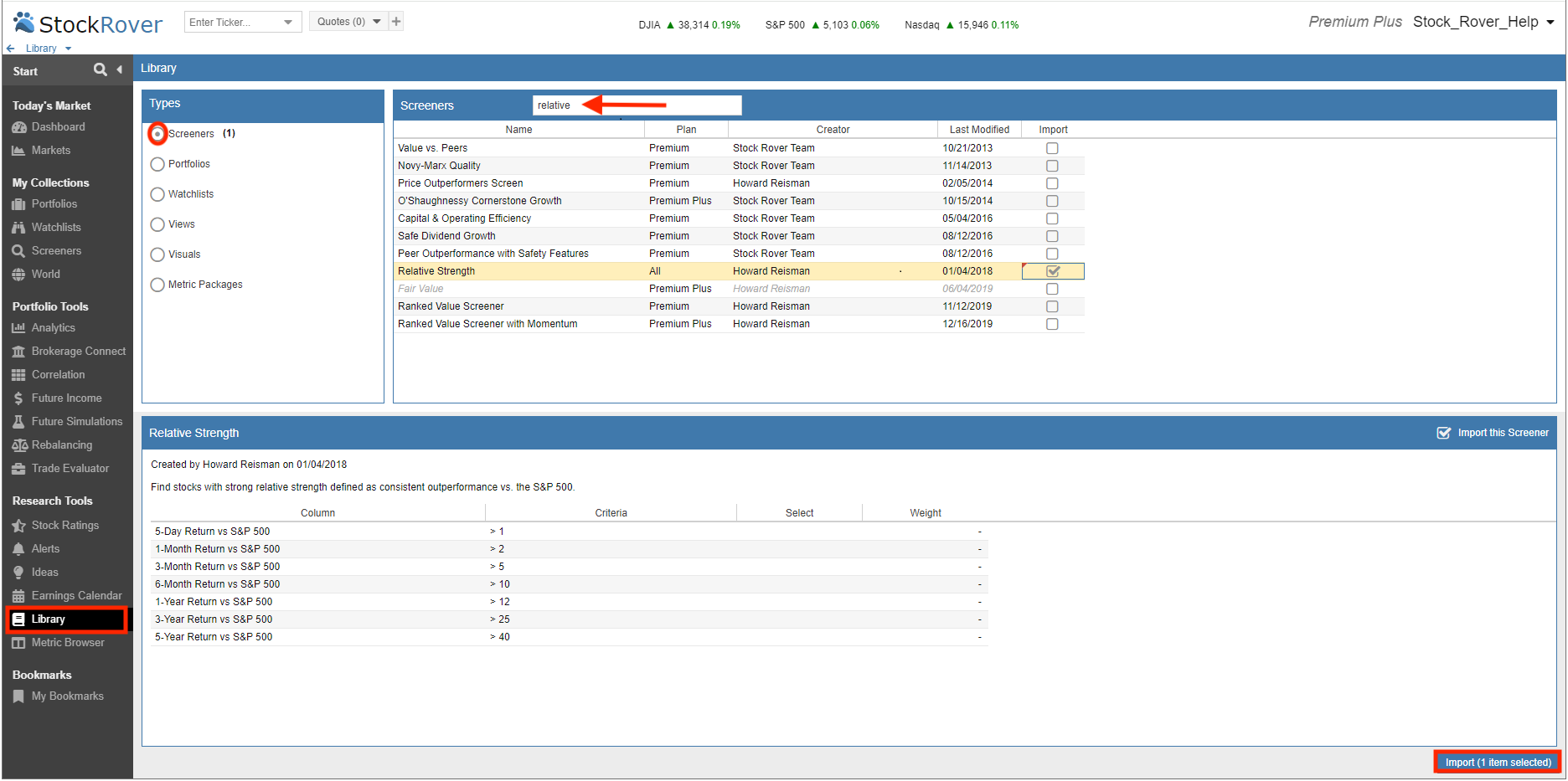Expand the Library breadcrumb dropdown arrow
The height and width of the screenshot is (781, 1568).
pos(68,49)
